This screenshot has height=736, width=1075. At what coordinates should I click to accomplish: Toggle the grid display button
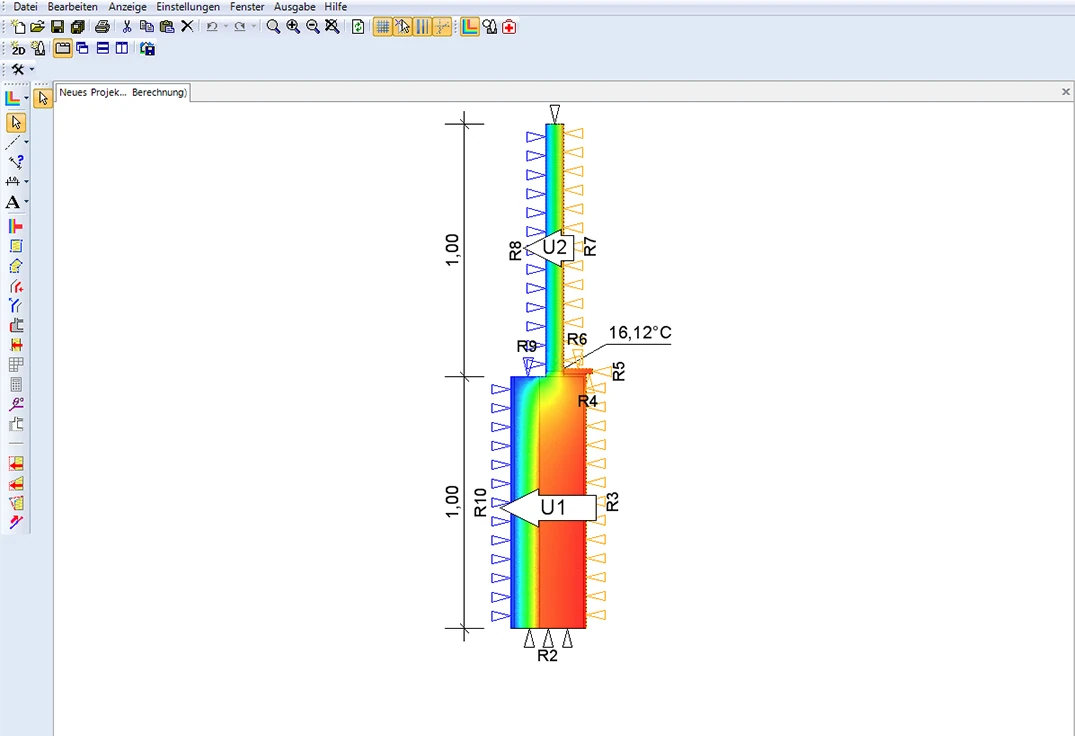[x=382, y=27]
